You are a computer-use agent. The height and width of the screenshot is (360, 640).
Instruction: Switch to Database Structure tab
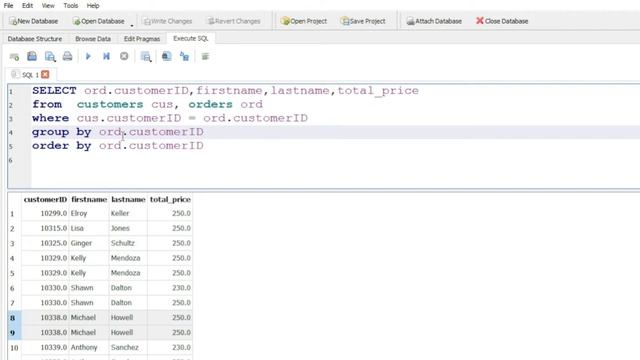point(35,39)
